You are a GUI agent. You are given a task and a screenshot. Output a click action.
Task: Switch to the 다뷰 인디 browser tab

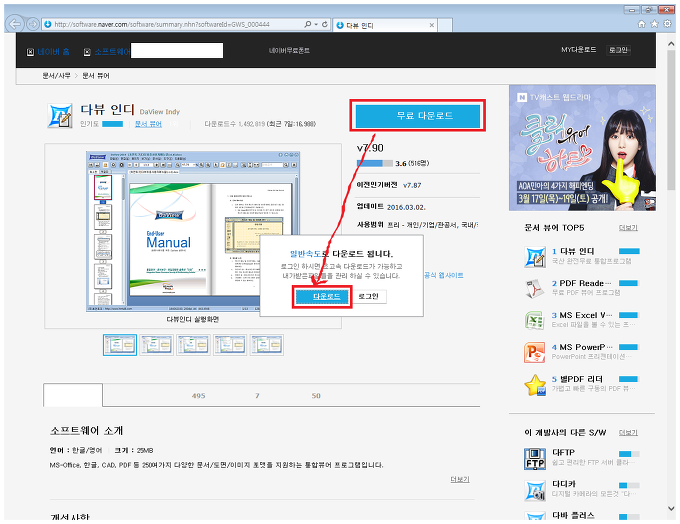[x=384, y=25]
